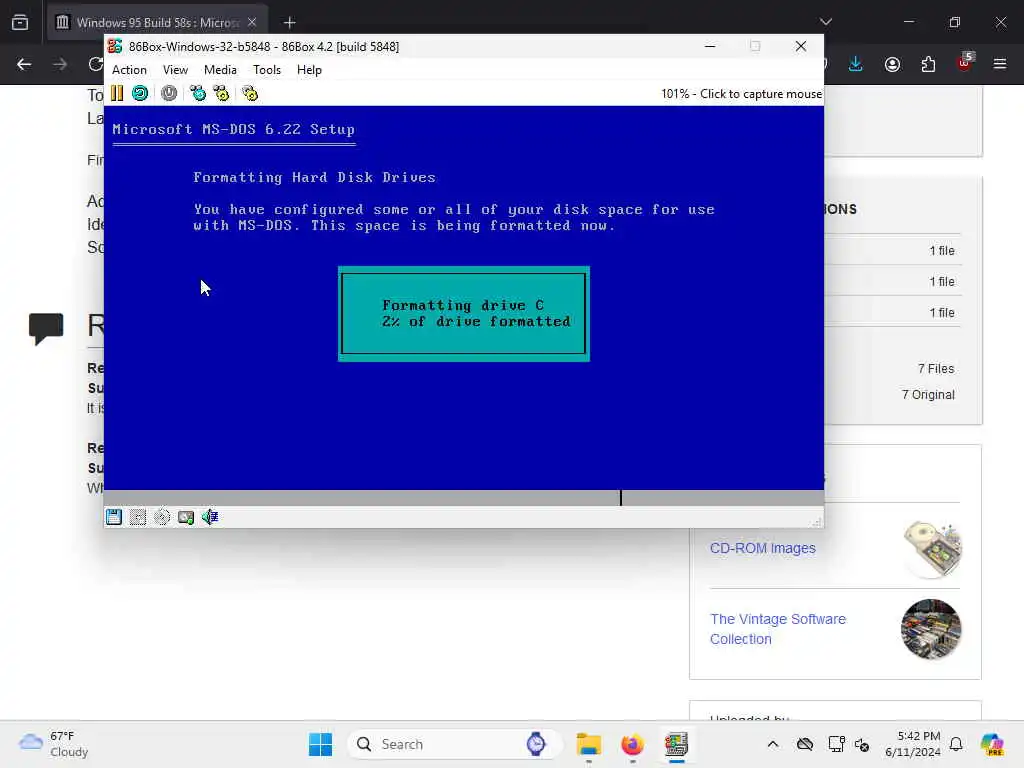Click the CD-ROM Images thumbnail
Viewport: 1024px width, 768px height.
[931, 549]
